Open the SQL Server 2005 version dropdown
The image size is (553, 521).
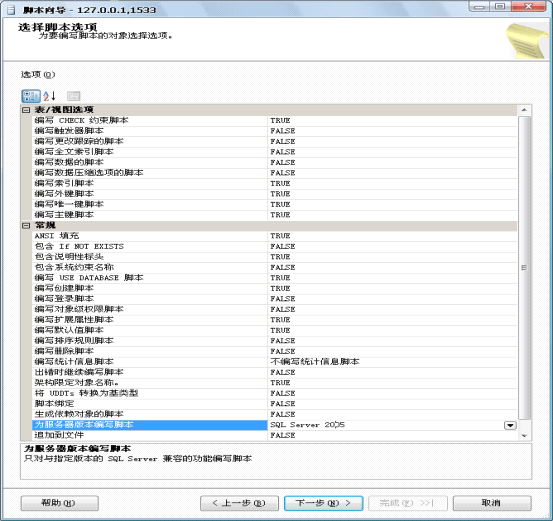point(510,425)
